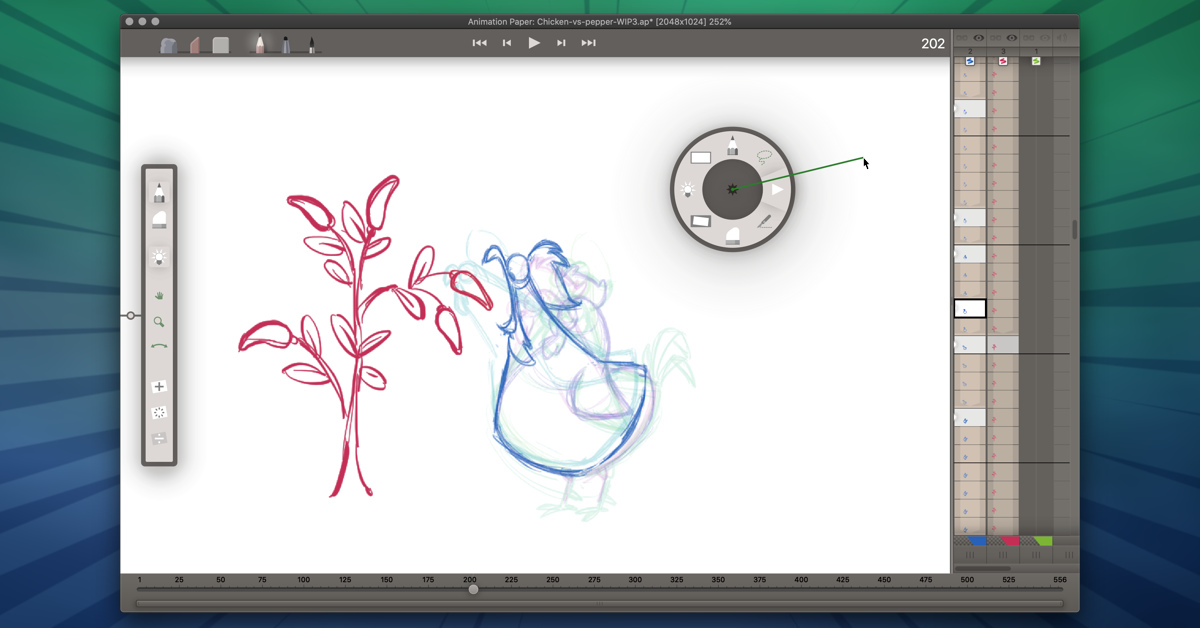Toggle layer 1 eye visibility
This screenshot has width=1200, height=628.
[1045, 38]
